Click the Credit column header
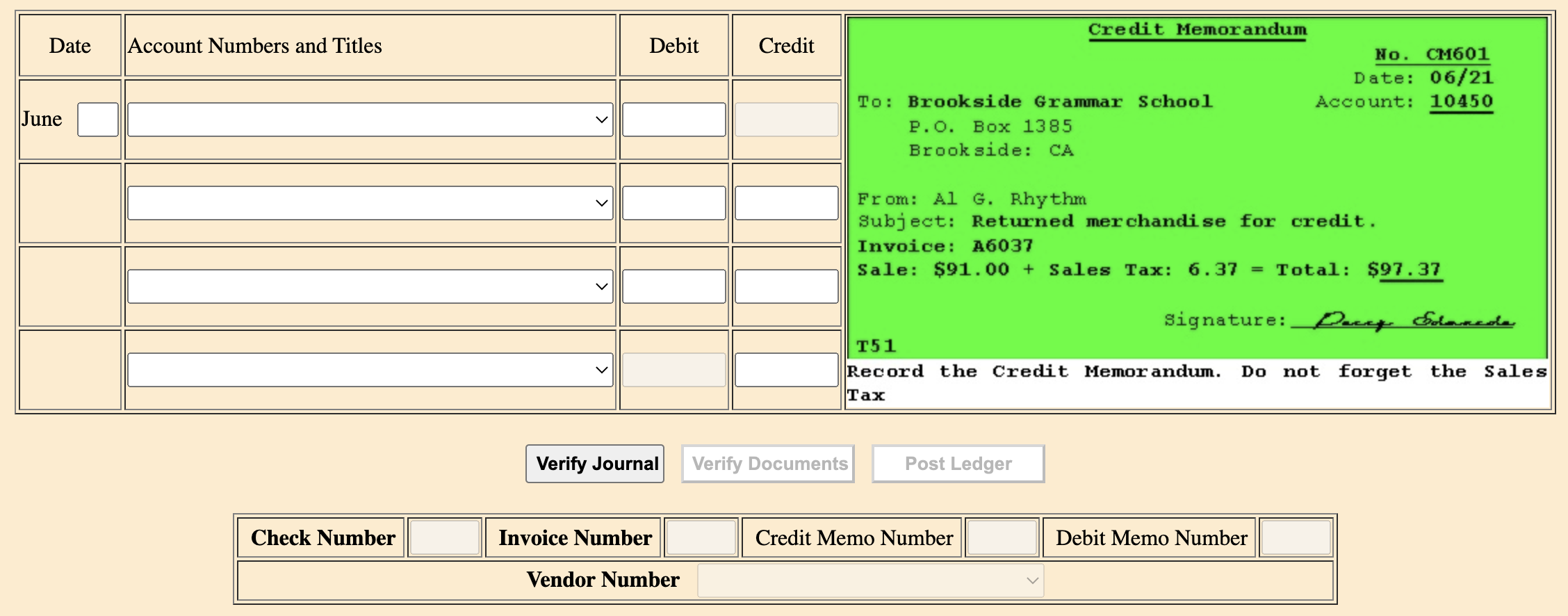1568x616 pixels. coord(786,46)
